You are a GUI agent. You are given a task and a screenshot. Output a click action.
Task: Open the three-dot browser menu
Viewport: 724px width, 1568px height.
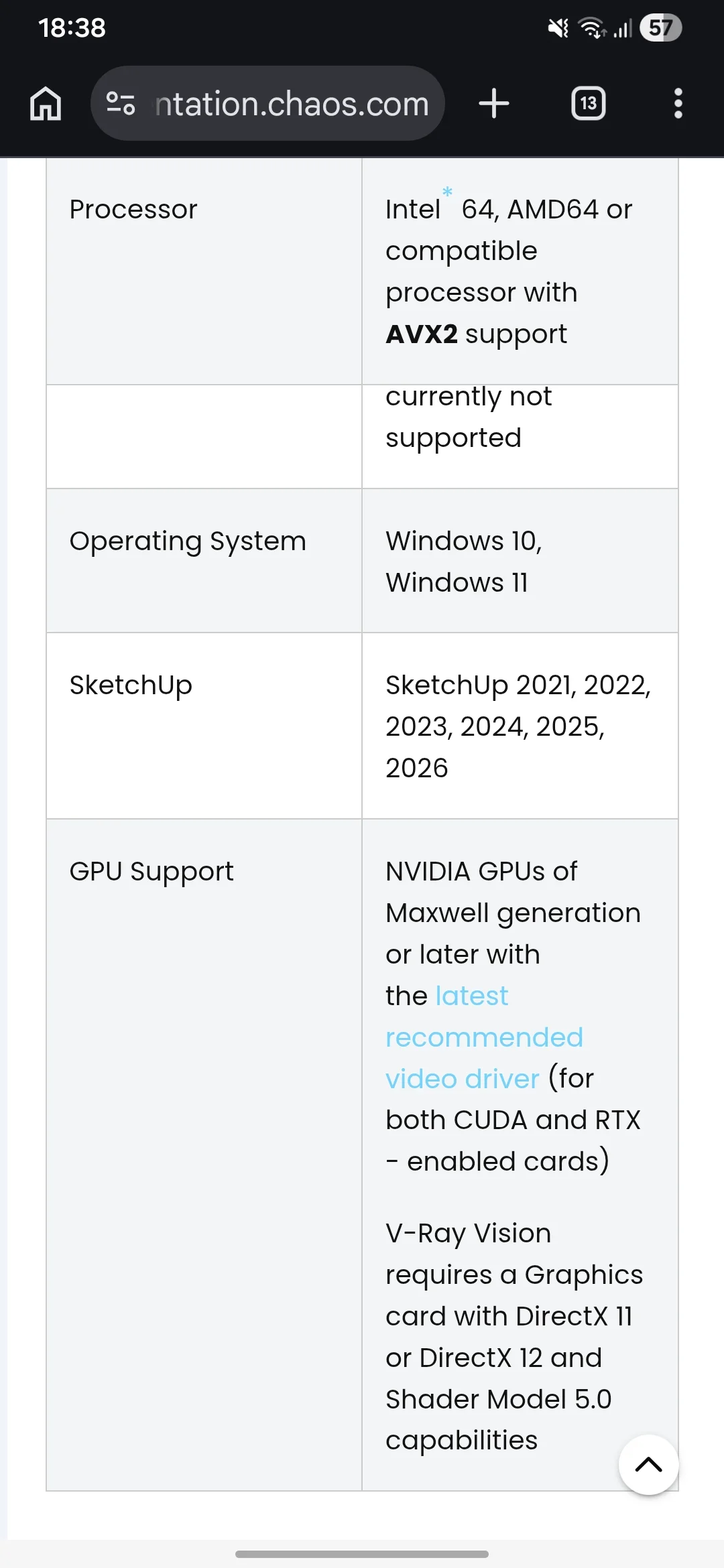[x=678, y=104]
